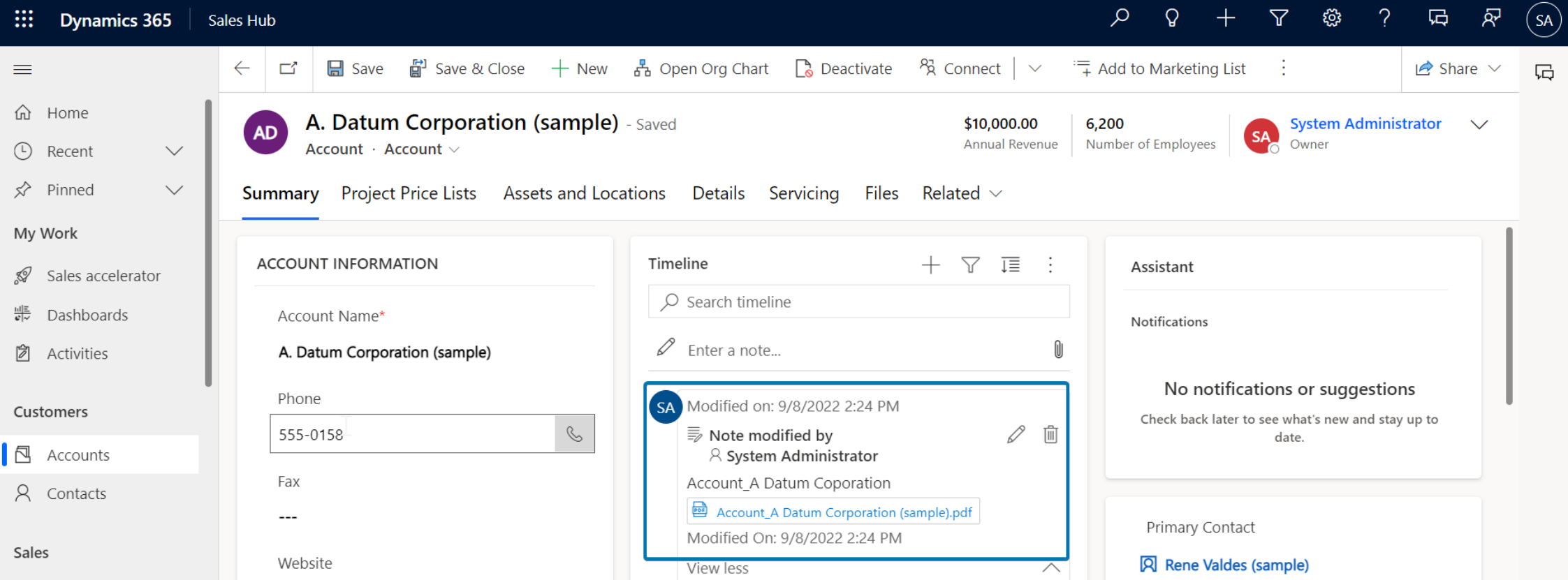Click the paperclip attachment icon in note
This screenshot has height=580, width=1568.
1058,349
